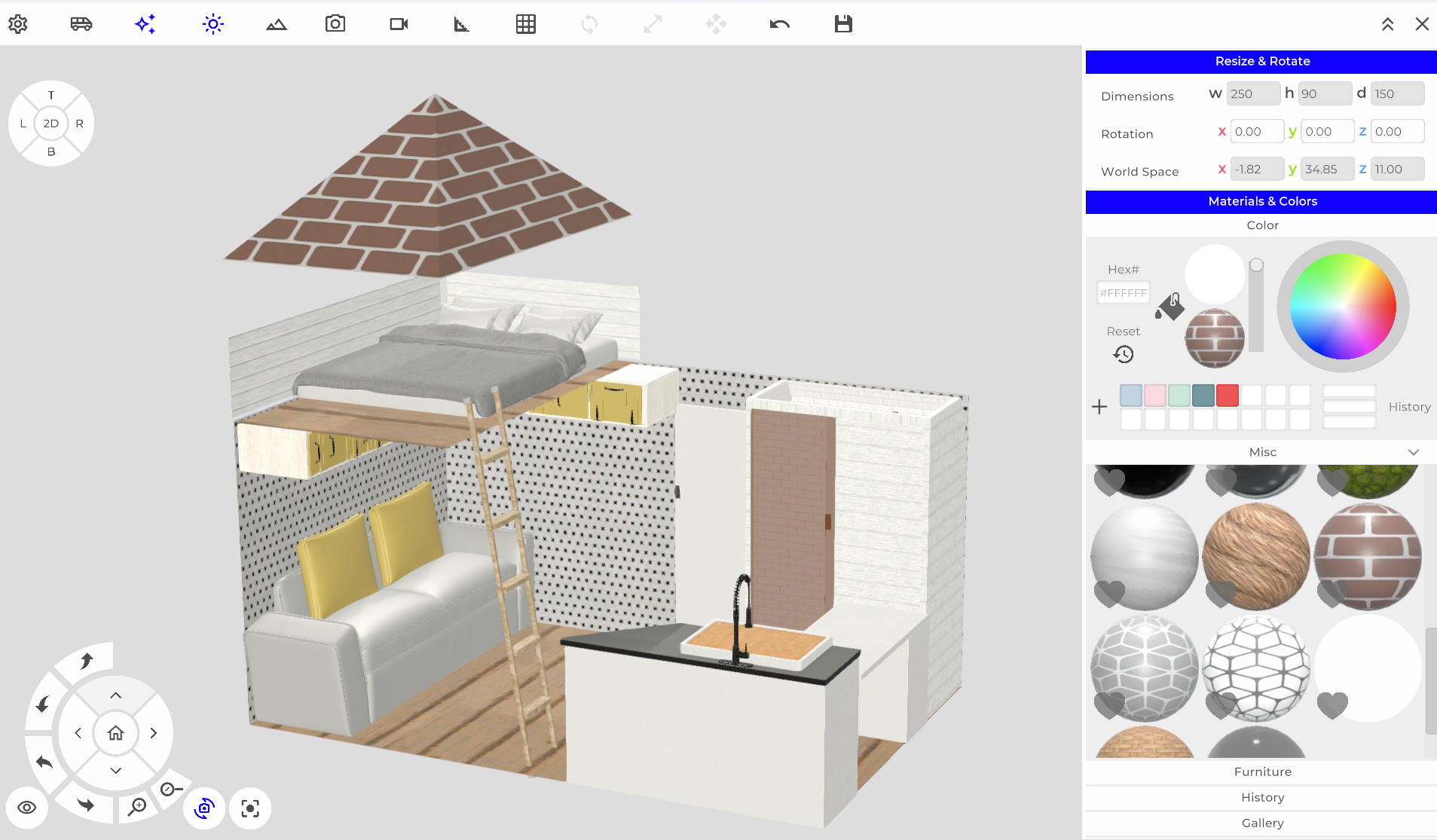Image resolution: width=1437 pixels, height=840 pixels.
Task: Open the Gallery section
Action: click(1261, 823)
